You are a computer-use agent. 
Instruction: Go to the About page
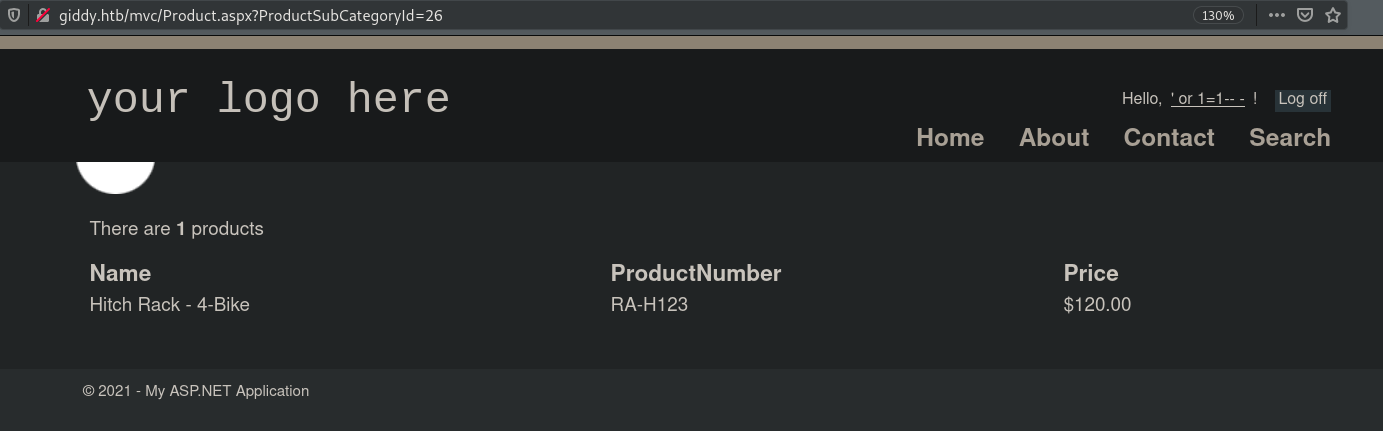coord(1054,138)
